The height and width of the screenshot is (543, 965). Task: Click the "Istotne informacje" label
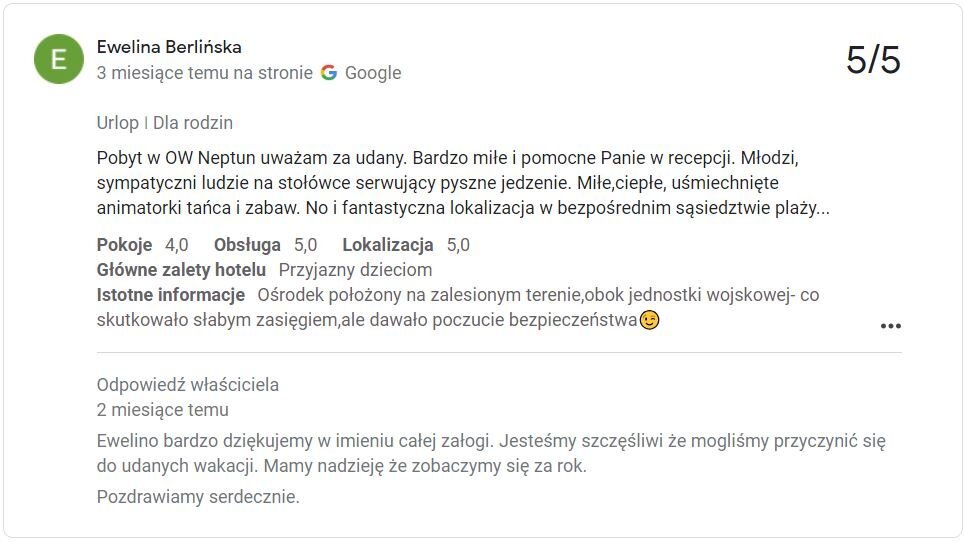click(171, 295)
